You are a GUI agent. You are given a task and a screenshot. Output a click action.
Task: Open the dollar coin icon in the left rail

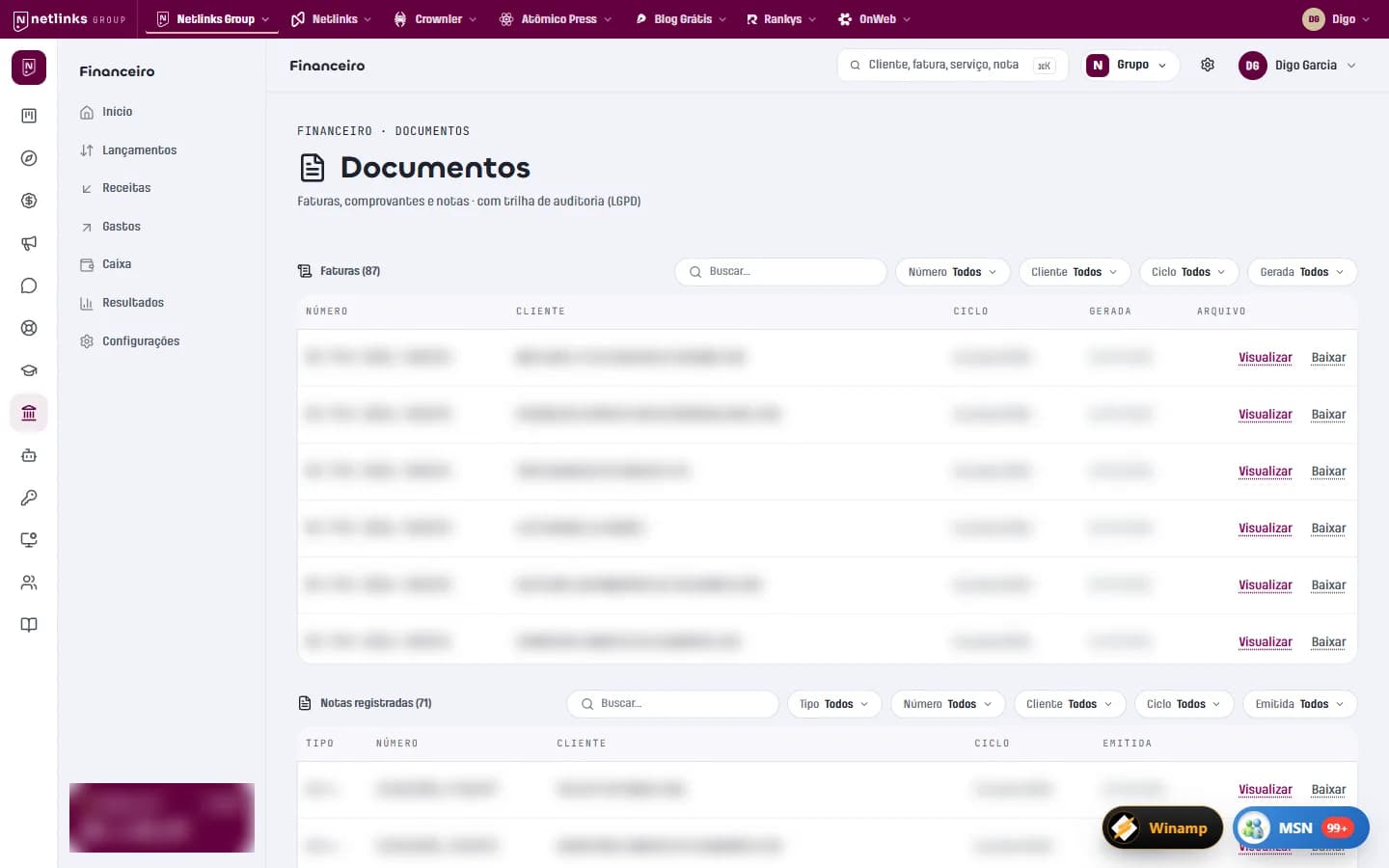(29, 201)
